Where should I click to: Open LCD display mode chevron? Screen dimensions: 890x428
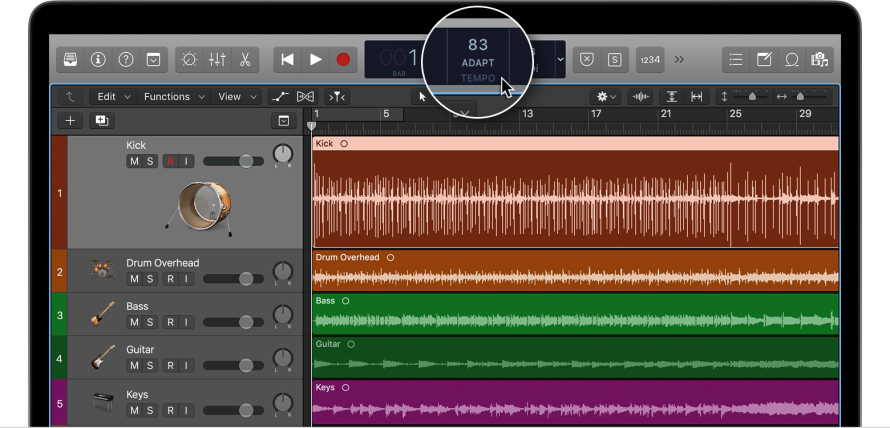point(560,60)
